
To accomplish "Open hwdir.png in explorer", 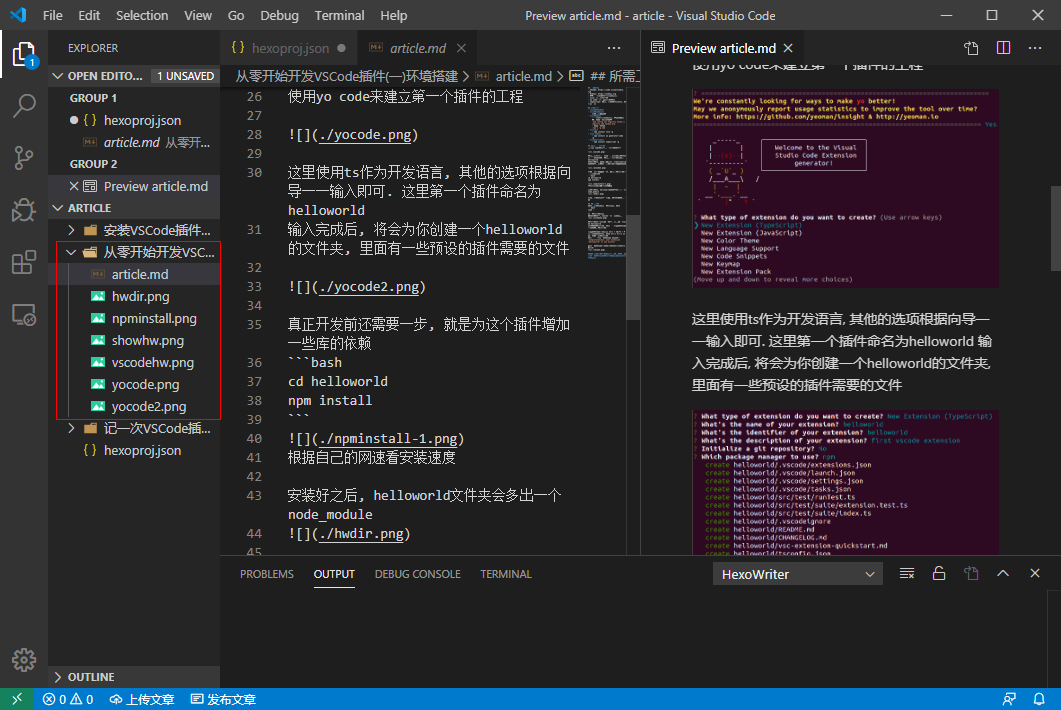I will [x=134, y=296].
